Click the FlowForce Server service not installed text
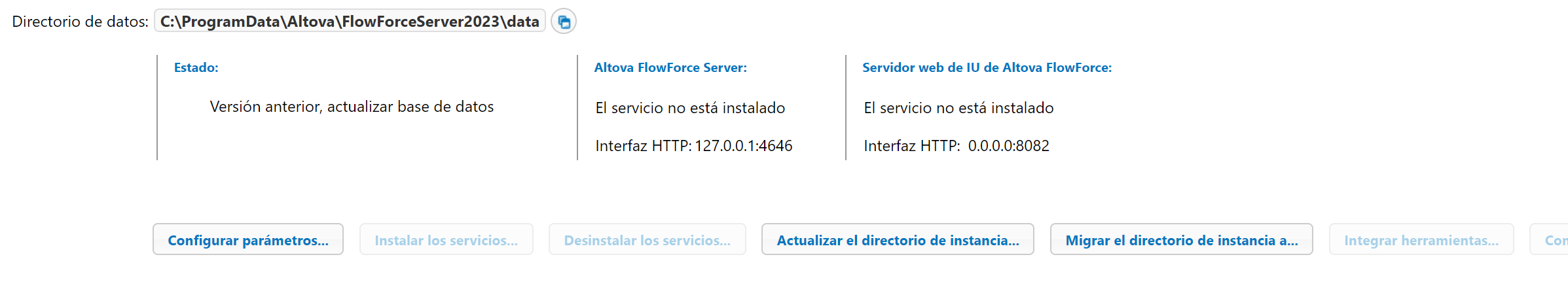Screen dimensions: 1568x293 tap(690, 108)
